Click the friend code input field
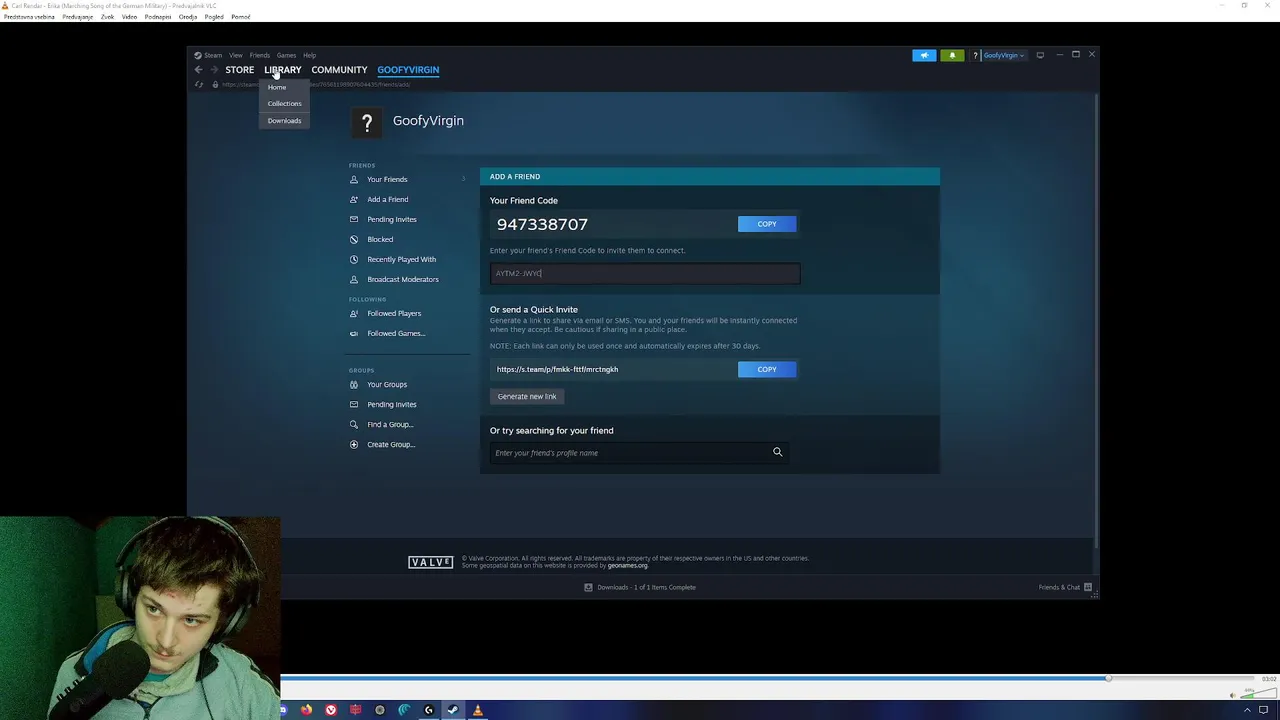Viewport: 1280px width, 720px height. [x=645, y=273]
